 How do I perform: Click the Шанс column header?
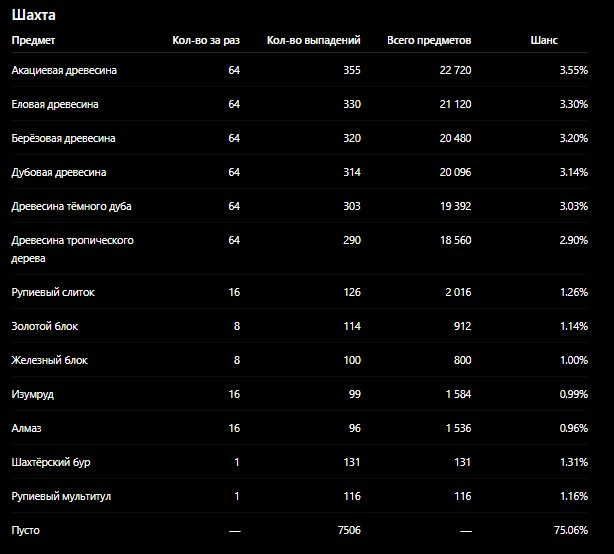[x=544, y=40]
